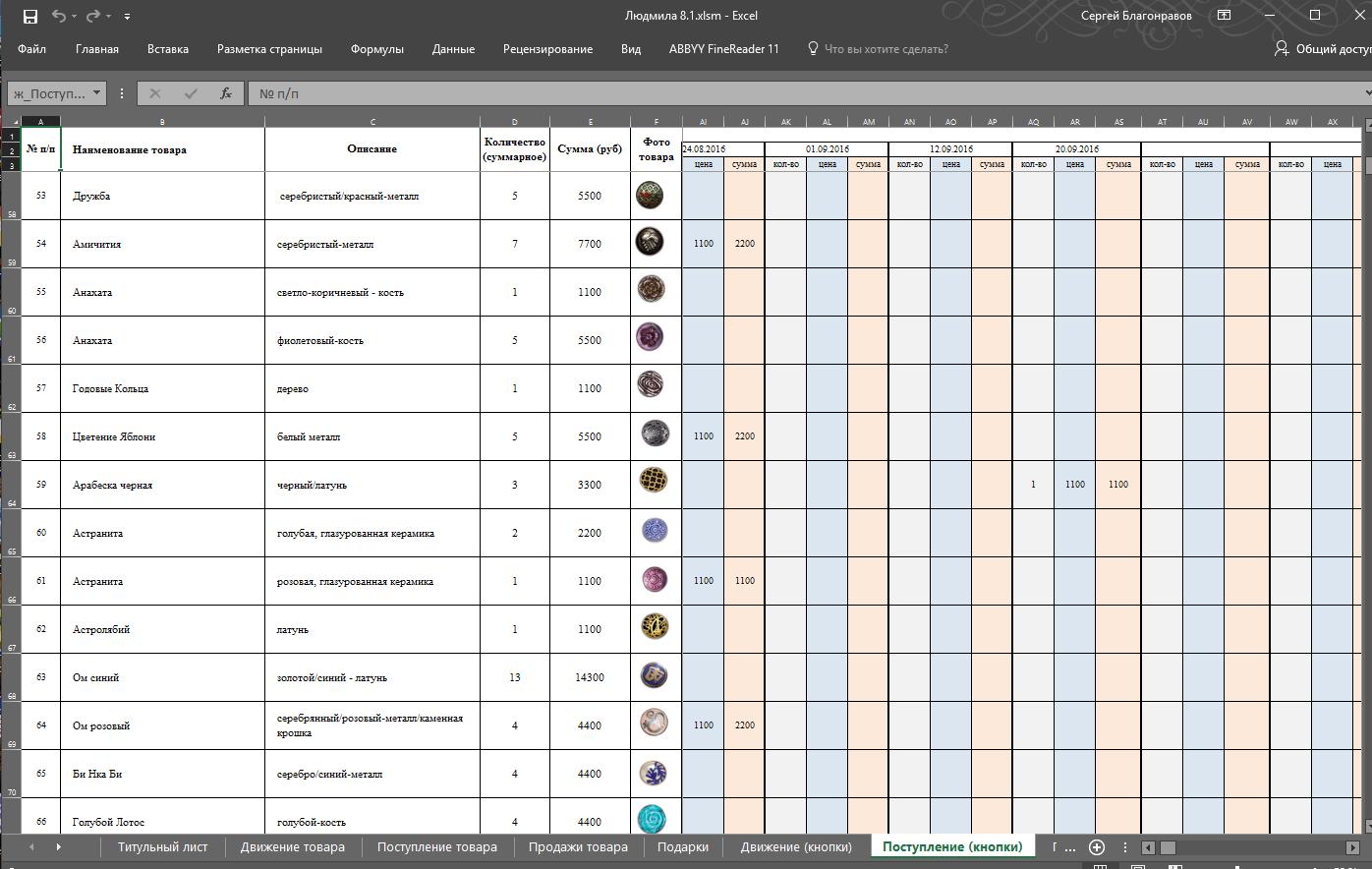The image size is (1372, 869).
Task: Switch to the Главная ribbon tab
Action: (x=96, y=49)
